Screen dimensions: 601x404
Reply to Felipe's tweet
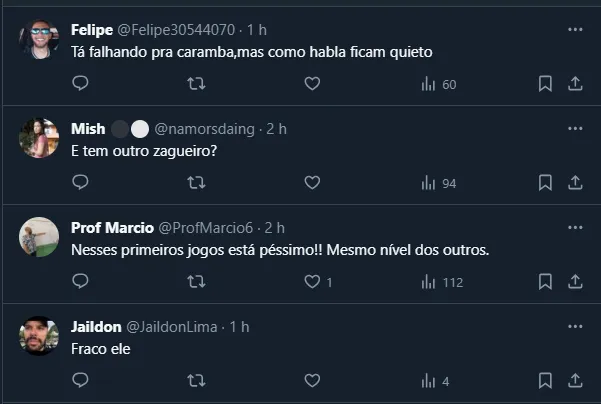[x=81, y=84]
